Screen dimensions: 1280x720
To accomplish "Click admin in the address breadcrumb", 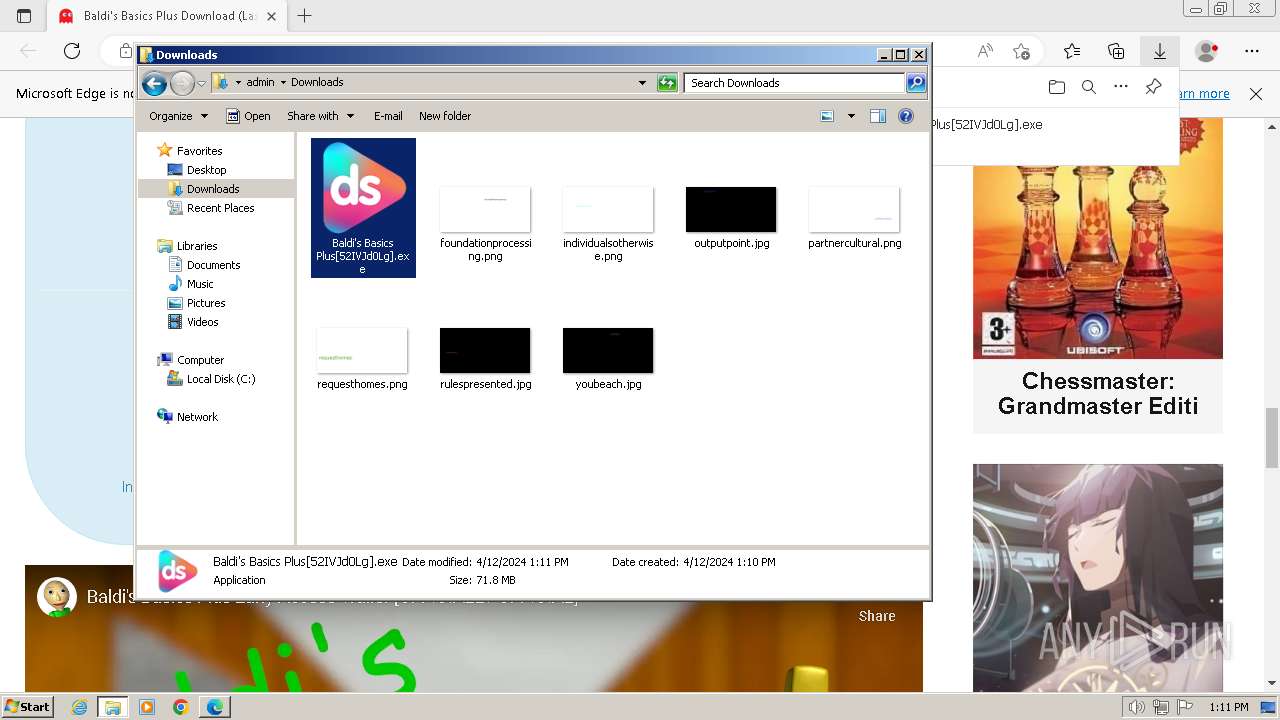I will (x=260, y=83).
